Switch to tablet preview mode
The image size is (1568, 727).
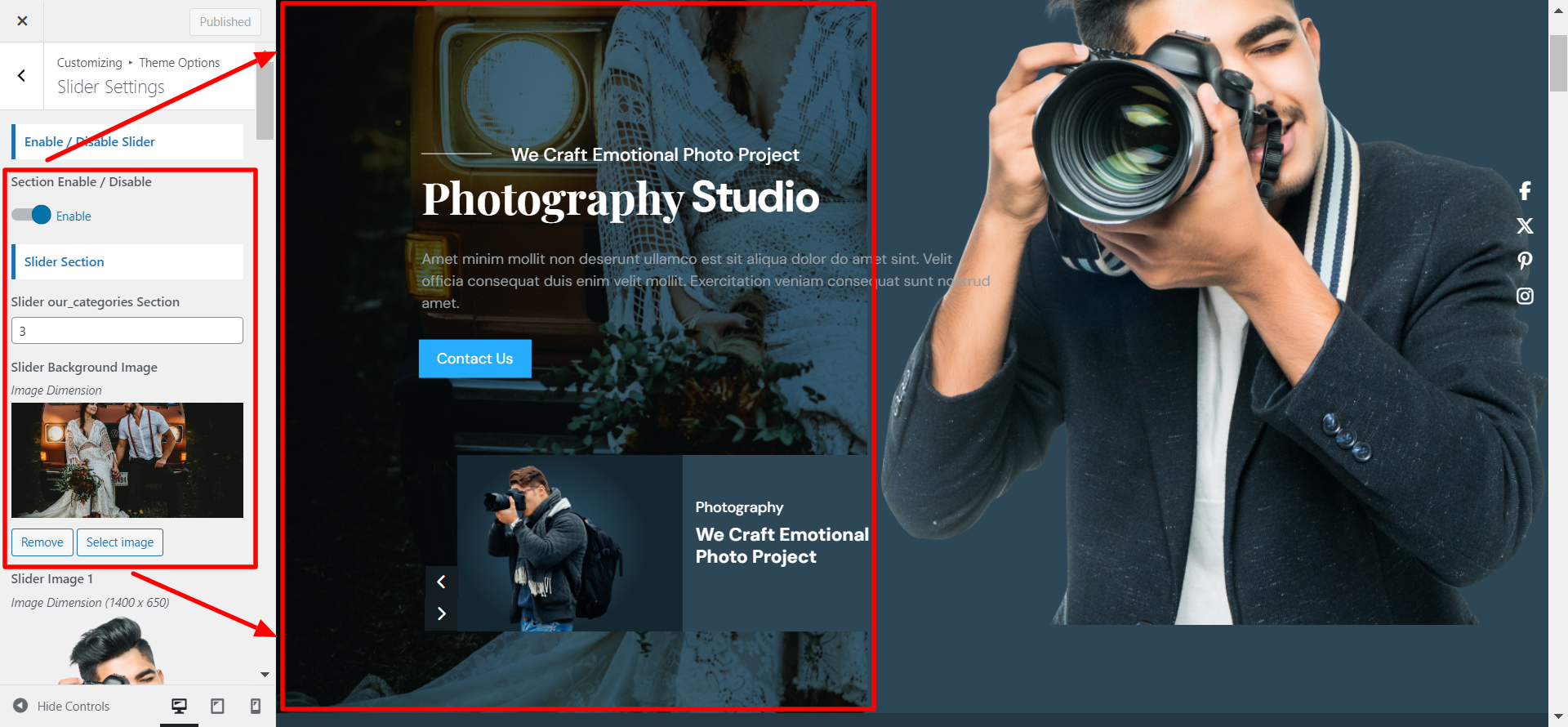click(x=217, y=706)
